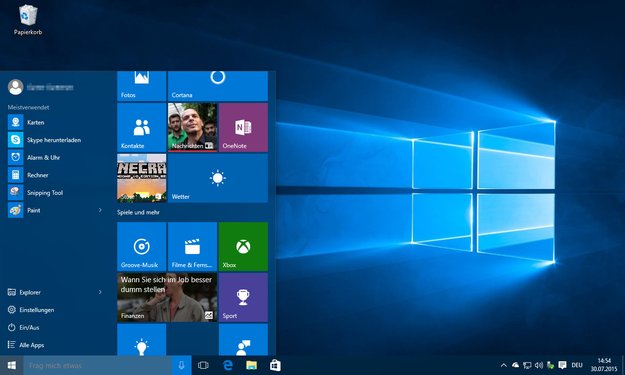This screenshot has height=375, width=625.
Task: Open the Store Minecraft tile
Action: (x=142, y=178)
